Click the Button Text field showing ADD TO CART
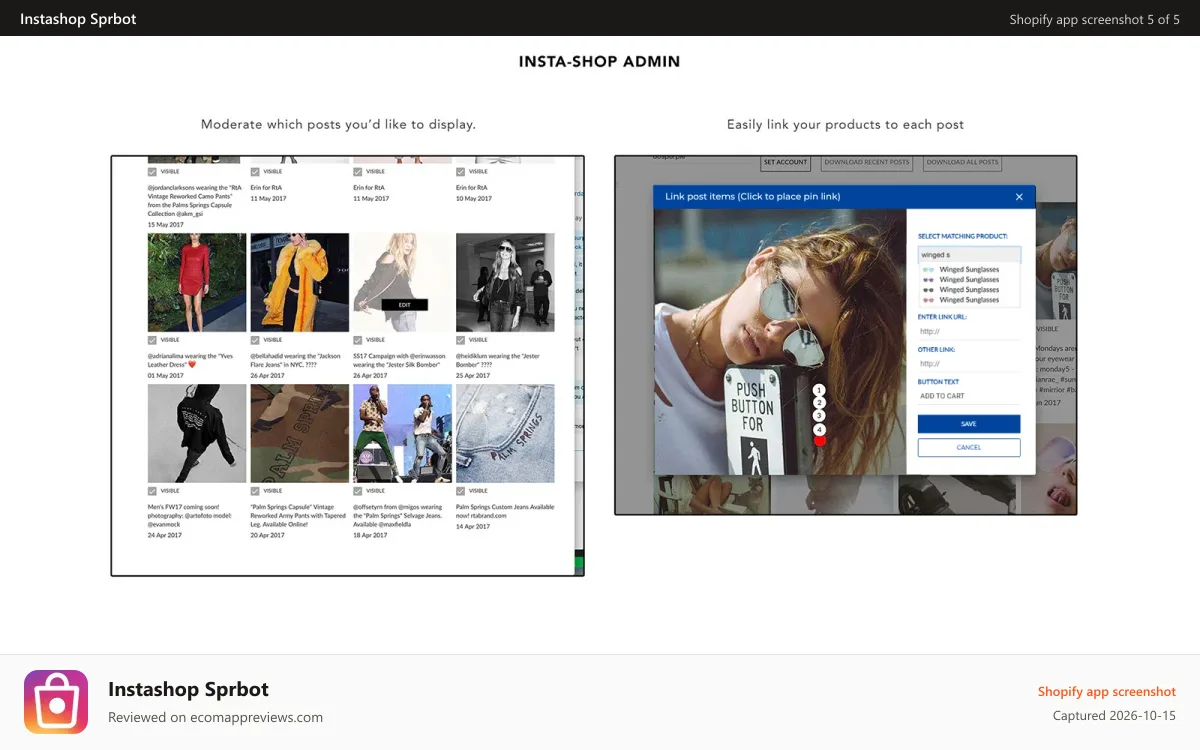 (x=969, y=396)
